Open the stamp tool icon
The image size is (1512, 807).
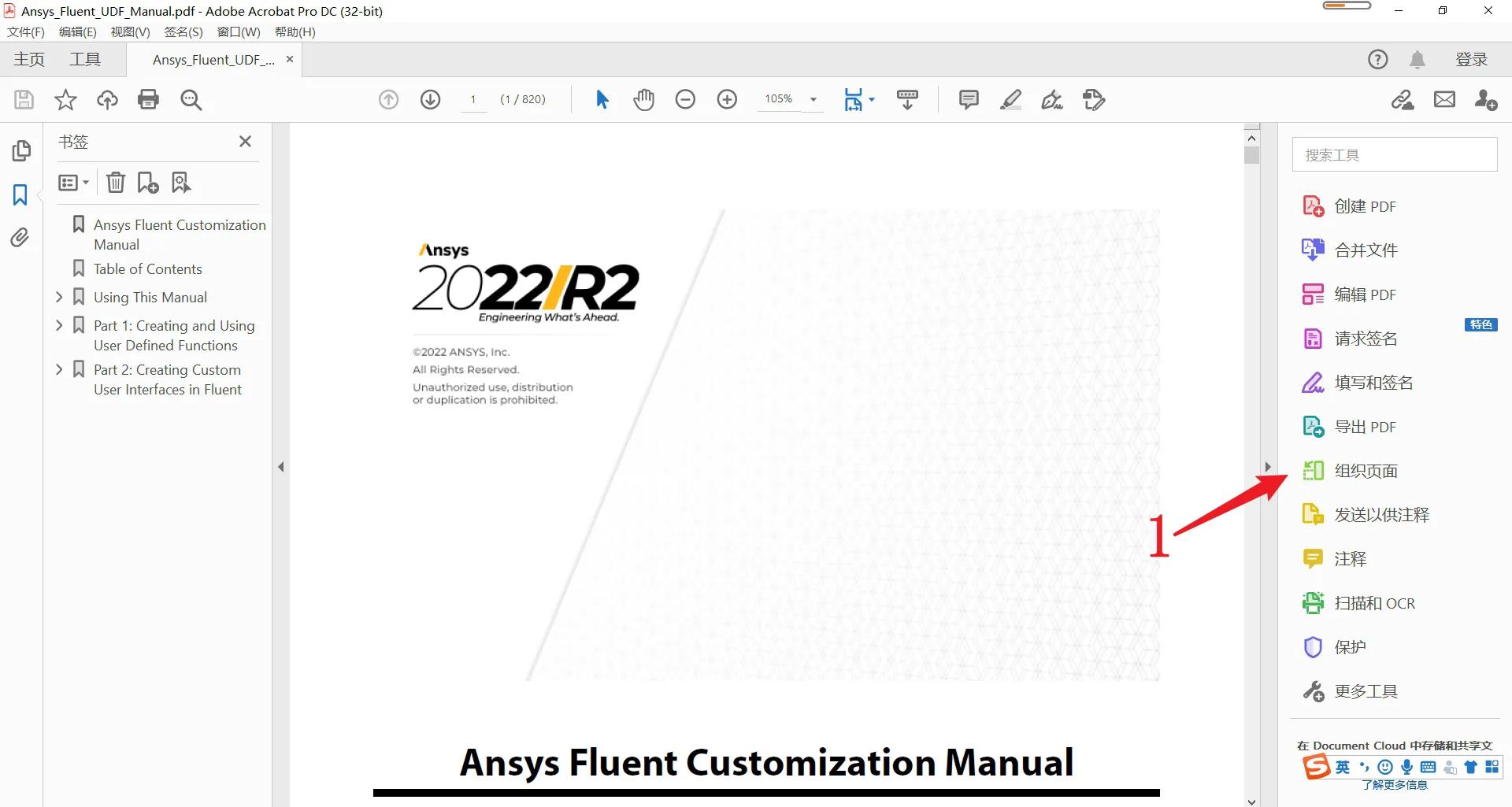click(x=1094, y=99)
